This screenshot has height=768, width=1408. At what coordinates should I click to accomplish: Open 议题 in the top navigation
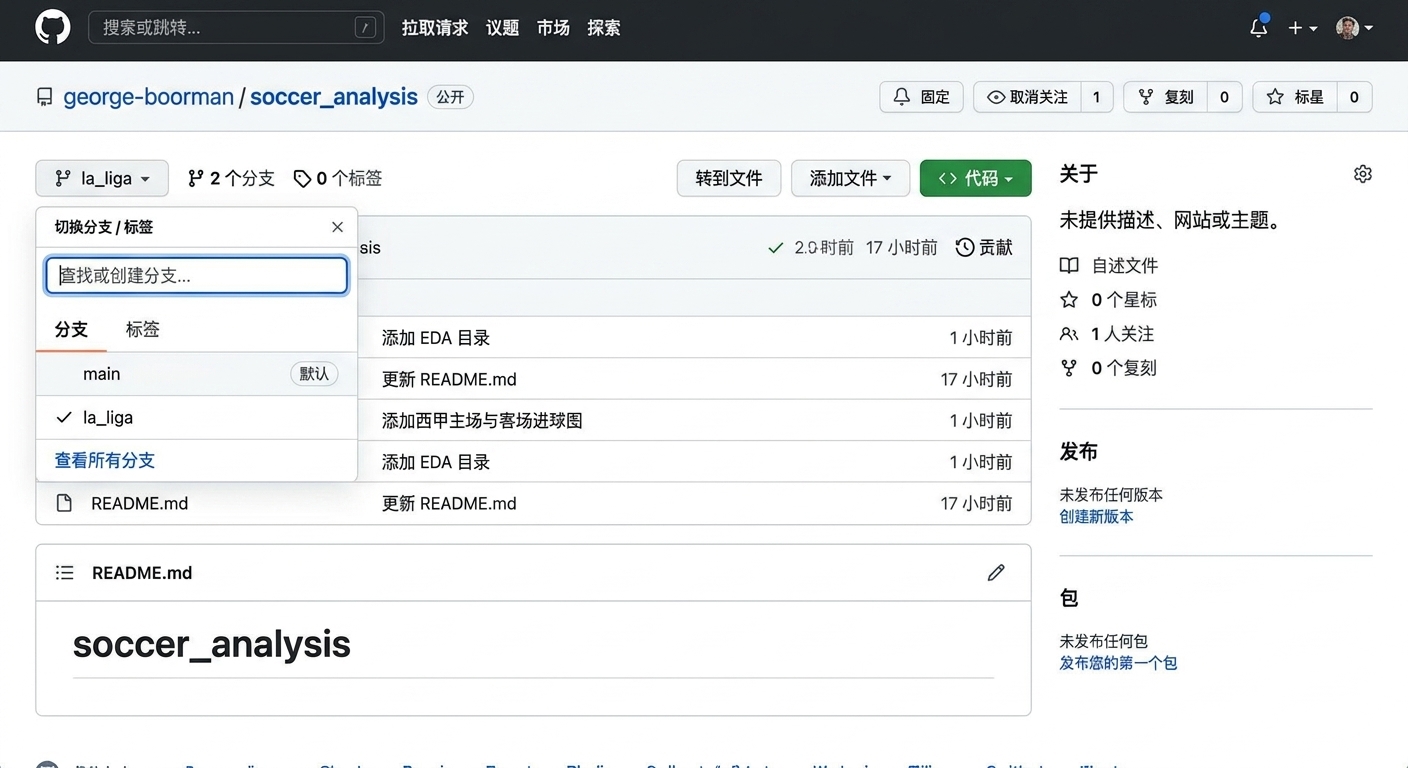click(502, 28)
